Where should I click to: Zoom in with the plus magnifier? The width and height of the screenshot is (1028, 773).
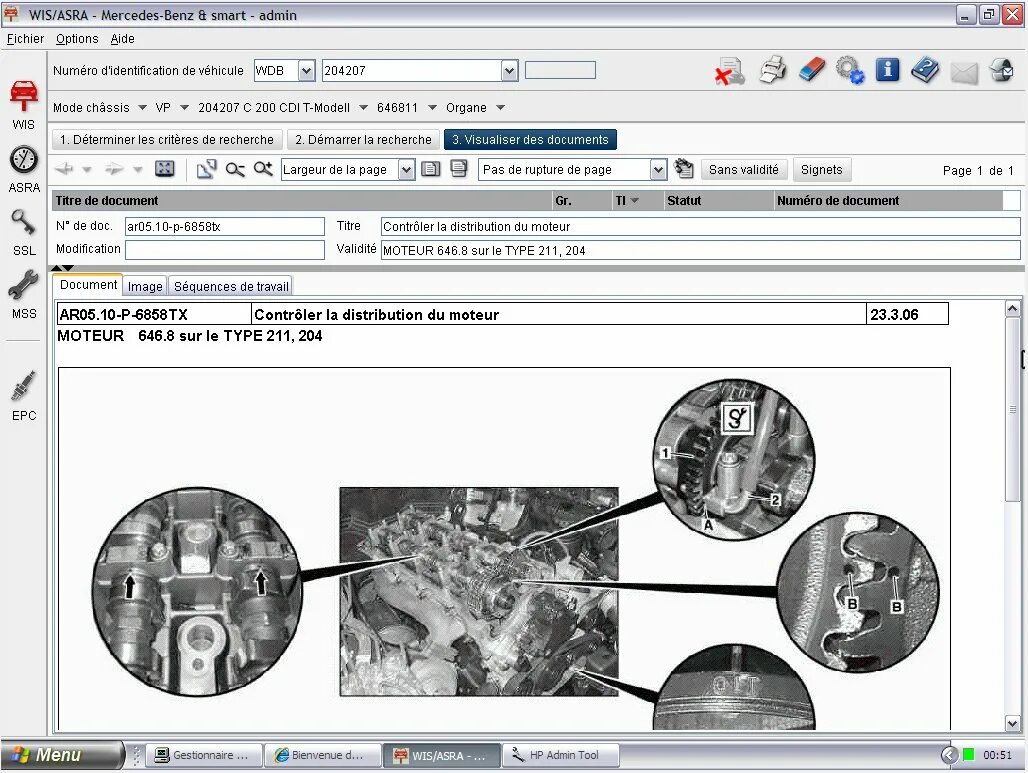(x=263, y=169)
